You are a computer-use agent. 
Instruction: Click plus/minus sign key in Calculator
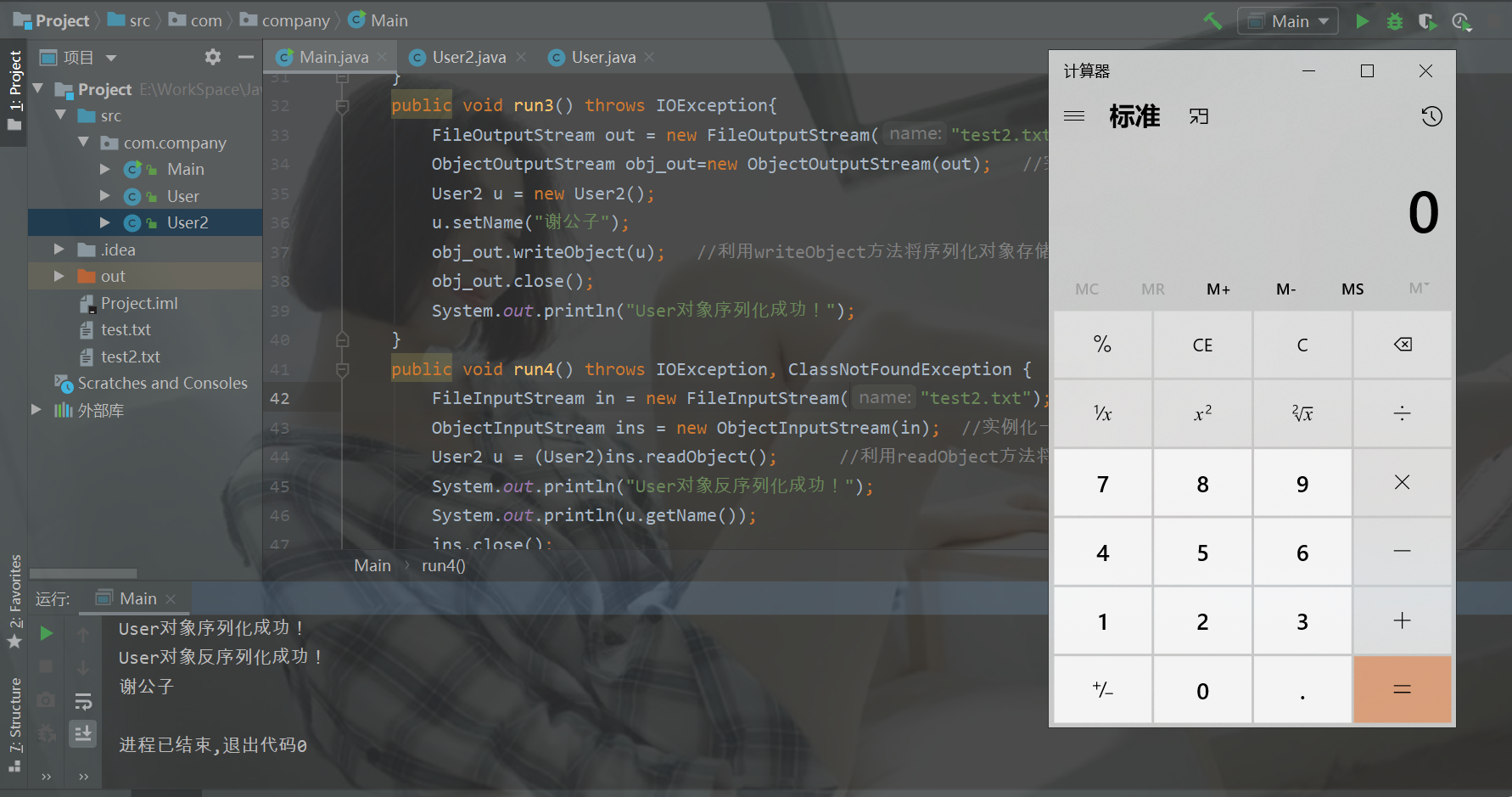tap(1102, 690)
